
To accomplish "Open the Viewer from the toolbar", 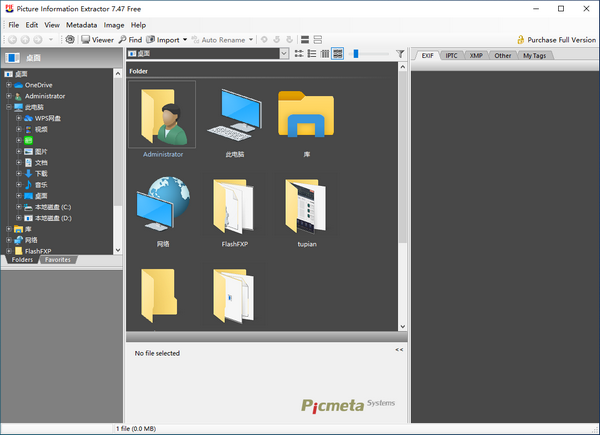I will pyautogui.click(x=97, y=40).
